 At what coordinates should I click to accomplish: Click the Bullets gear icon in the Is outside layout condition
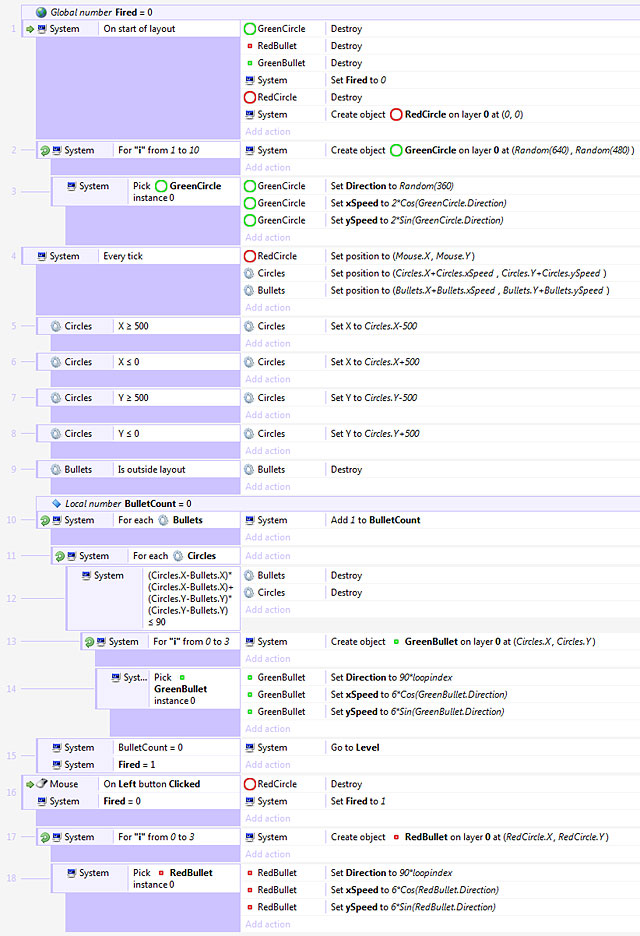tap(57, 469)
